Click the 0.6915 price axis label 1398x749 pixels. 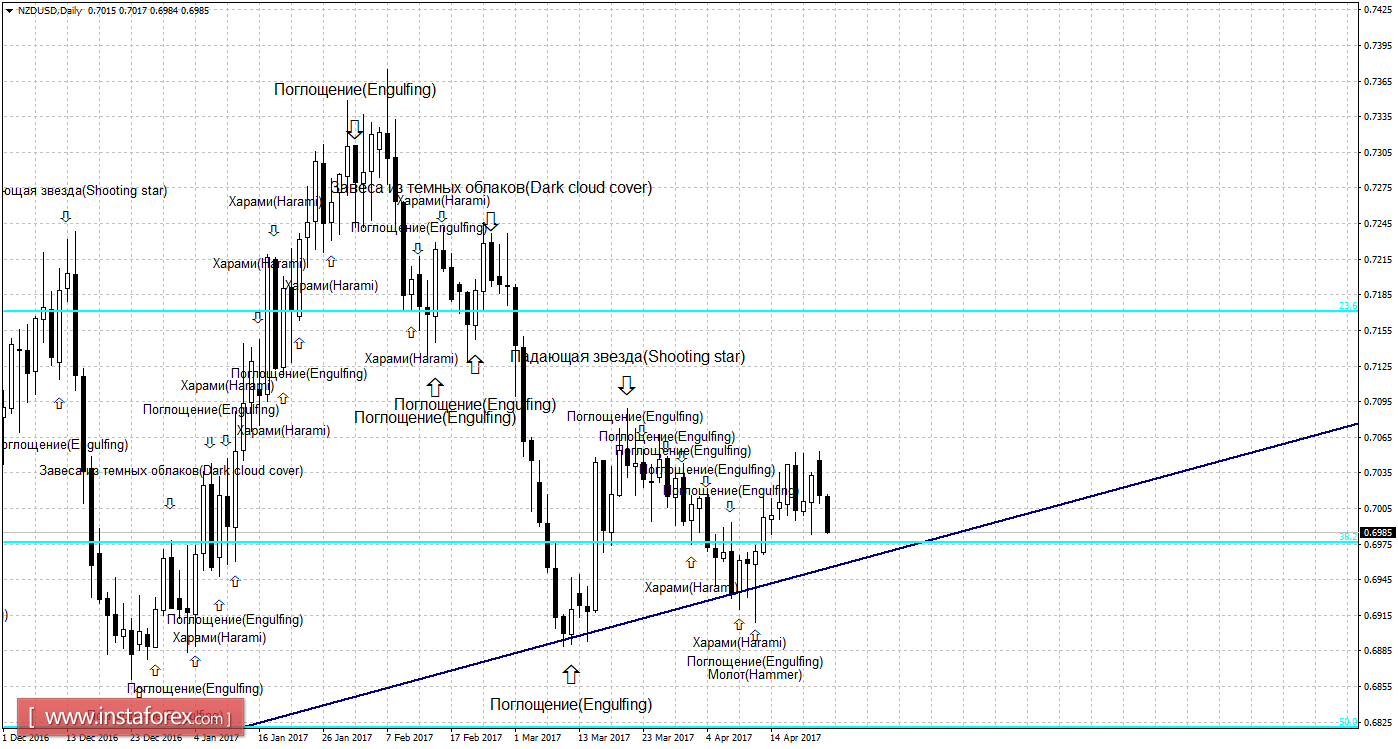click(1377, 615)
